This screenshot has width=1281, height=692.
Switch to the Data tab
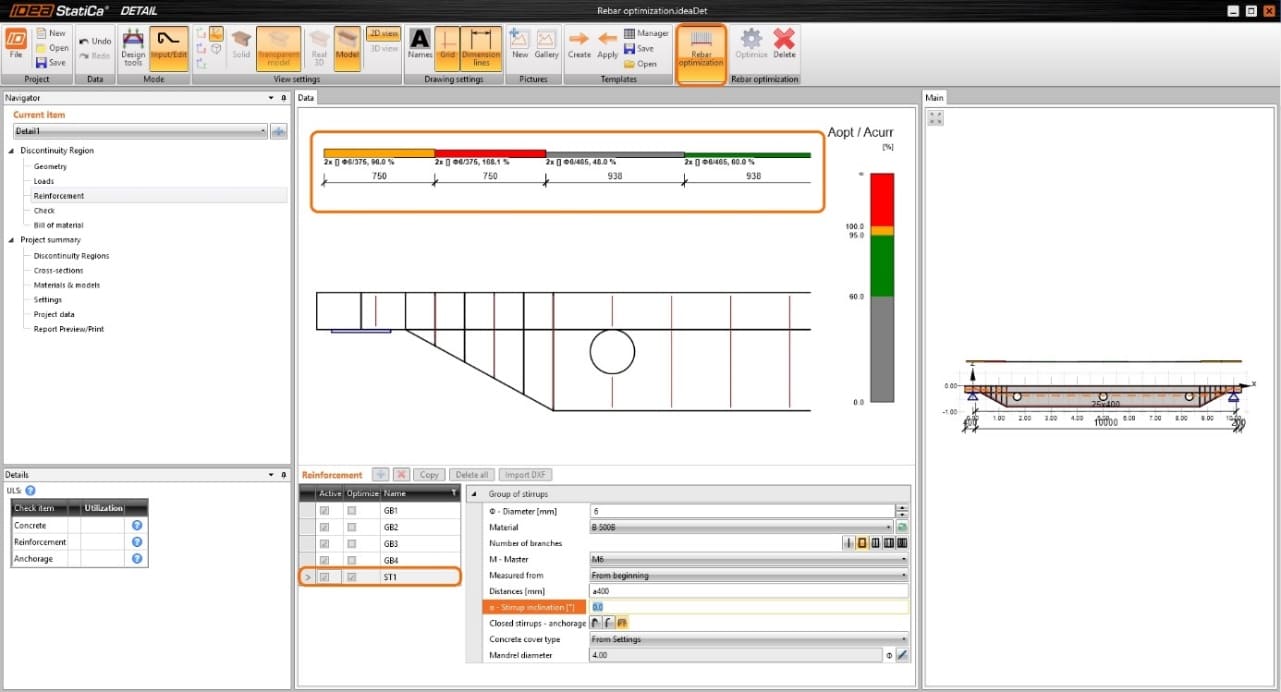coord(306,97)
